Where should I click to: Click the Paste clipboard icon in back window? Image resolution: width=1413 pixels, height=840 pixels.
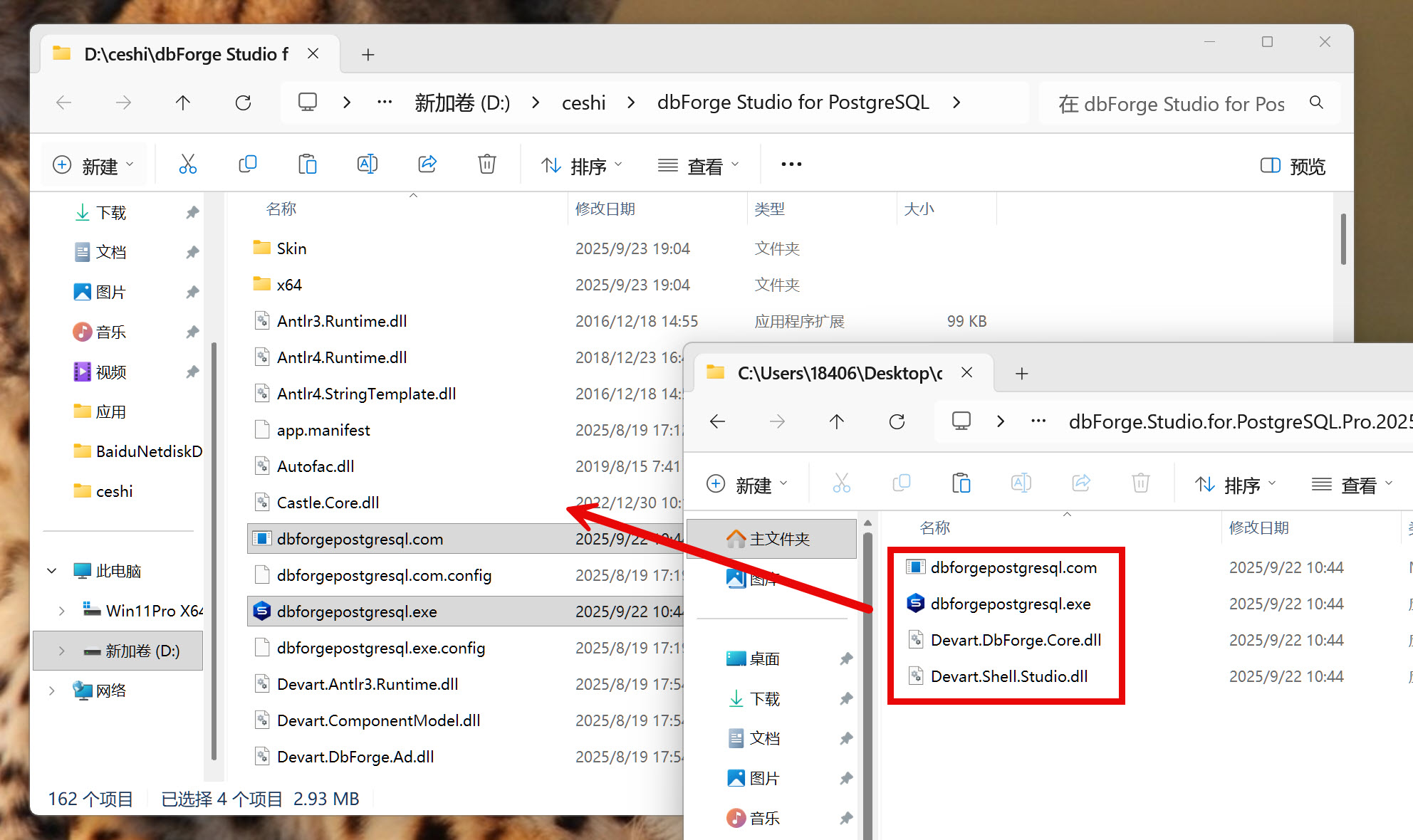coord(307,164)
